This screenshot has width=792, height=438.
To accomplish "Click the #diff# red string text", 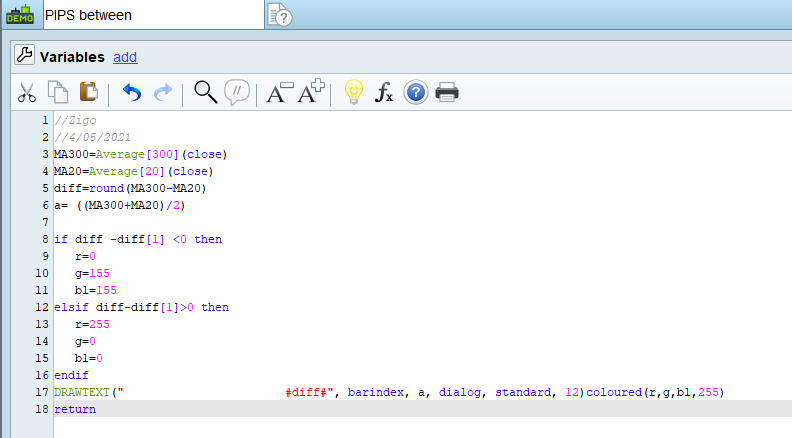I will tap(306, 392).
